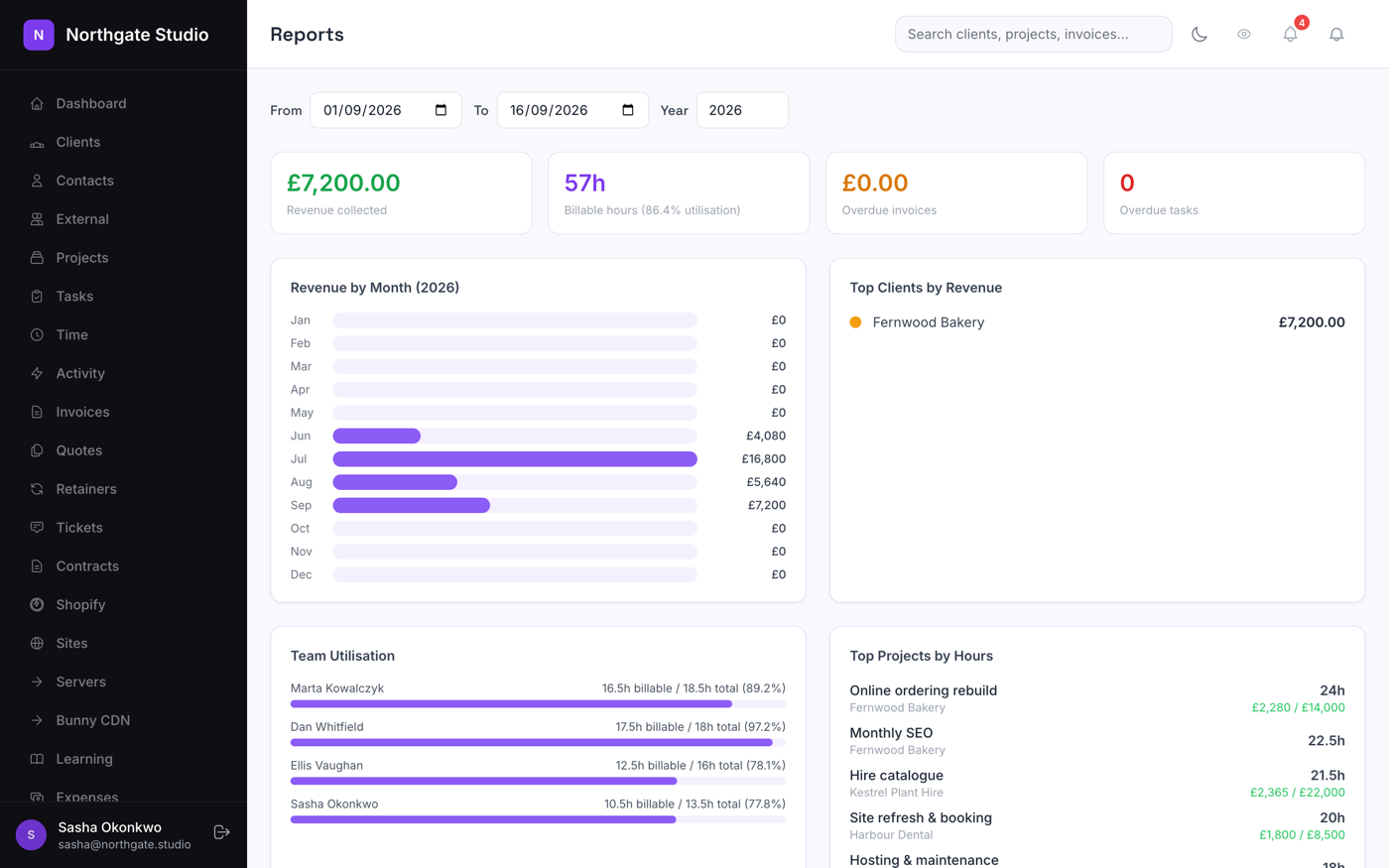Click the Servers arrow icon
1389x868 pixels.
(37, 682)
